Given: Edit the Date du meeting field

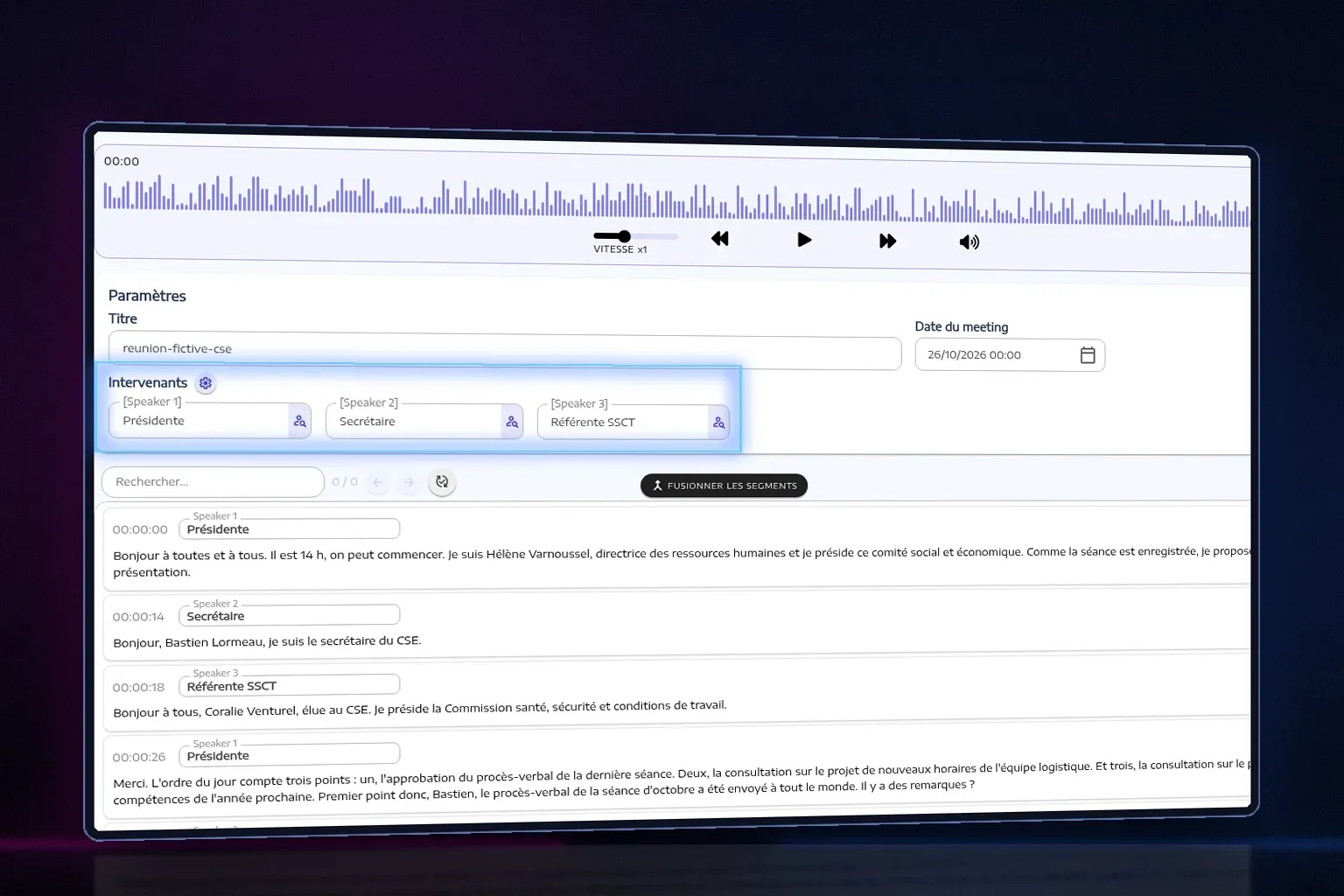Looking at the screenshot, I should click(x=1010, y=355).
